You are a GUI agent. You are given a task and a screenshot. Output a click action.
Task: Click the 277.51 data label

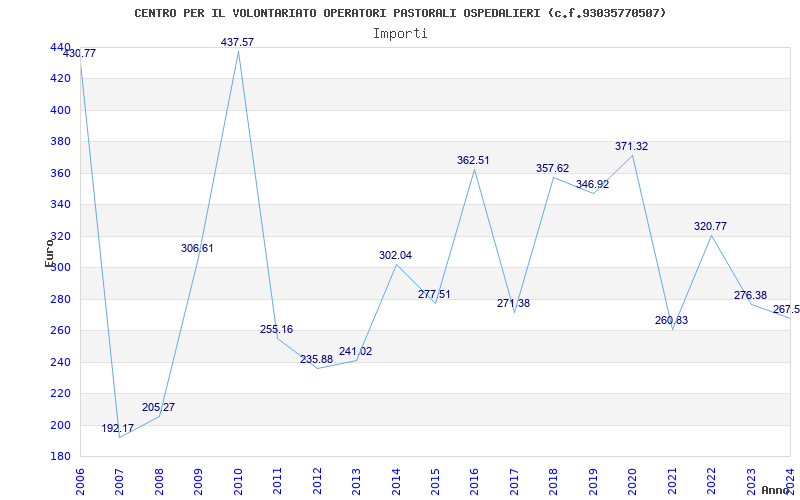[434, 294]
